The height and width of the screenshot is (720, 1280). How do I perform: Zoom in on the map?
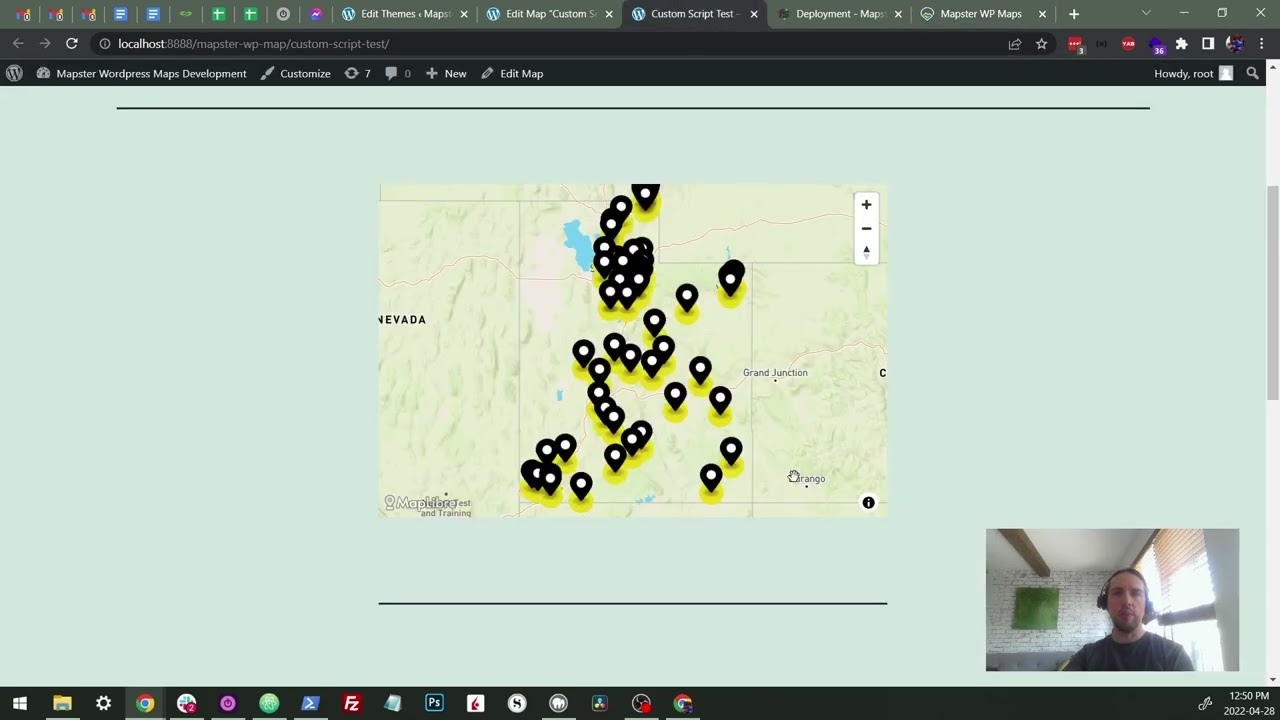tap(866, 205)
